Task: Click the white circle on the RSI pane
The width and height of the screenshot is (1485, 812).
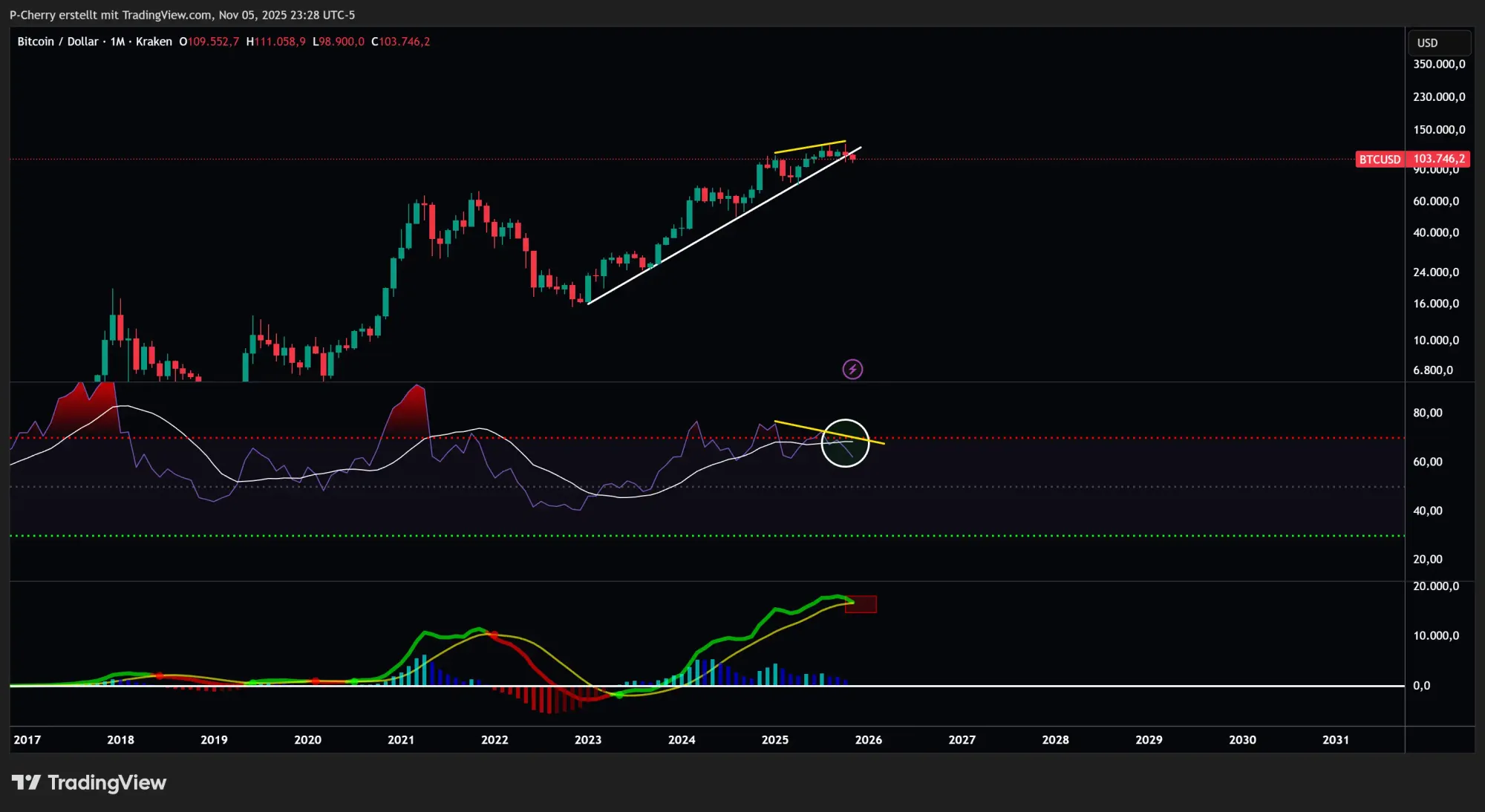Action: tap(845, 443)
